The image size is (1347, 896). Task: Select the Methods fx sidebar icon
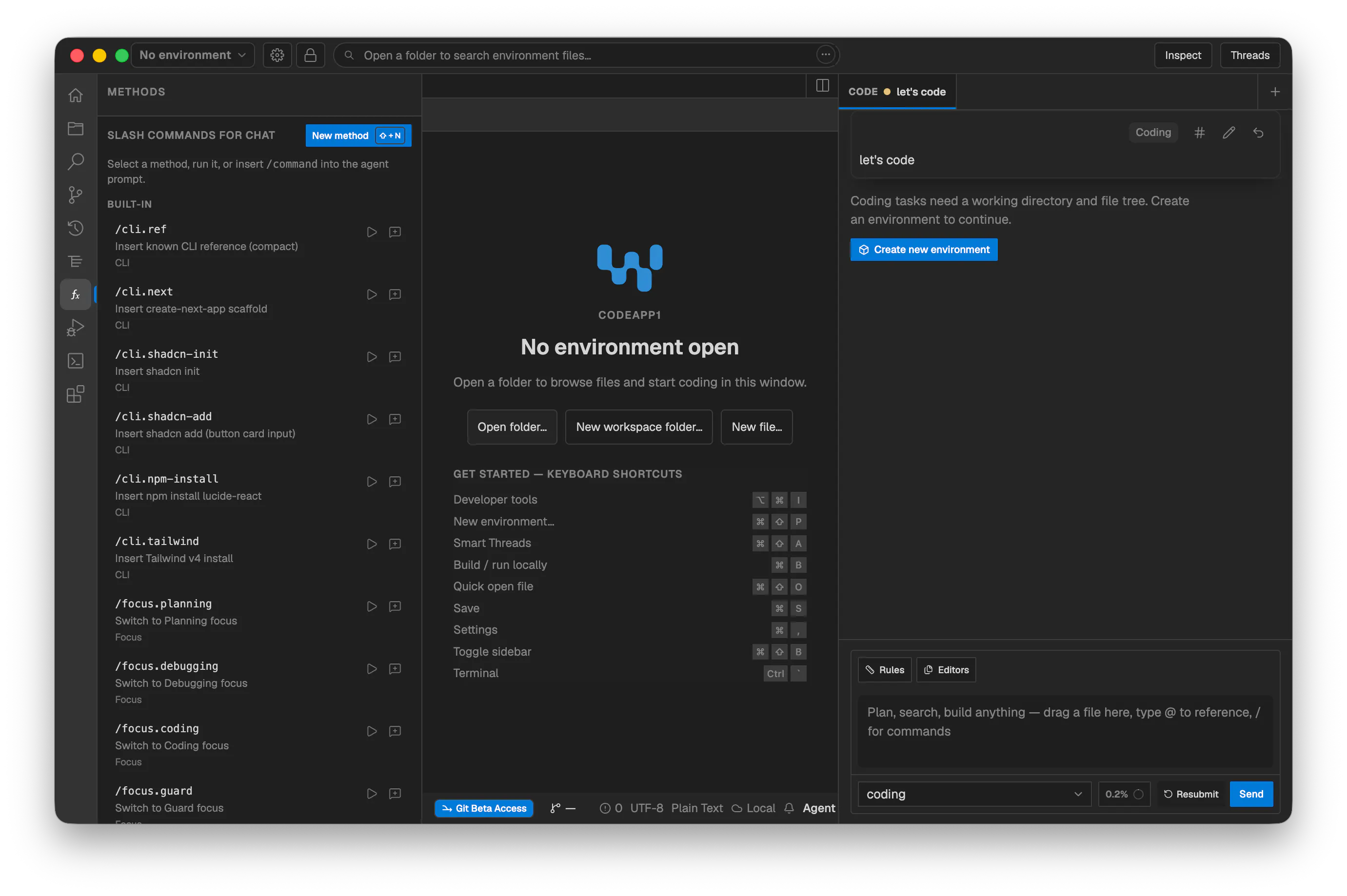click(76, 294)
